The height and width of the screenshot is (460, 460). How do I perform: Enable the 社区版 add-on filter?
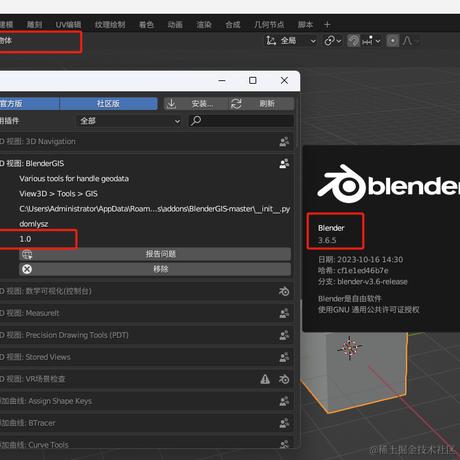(108, 104)
